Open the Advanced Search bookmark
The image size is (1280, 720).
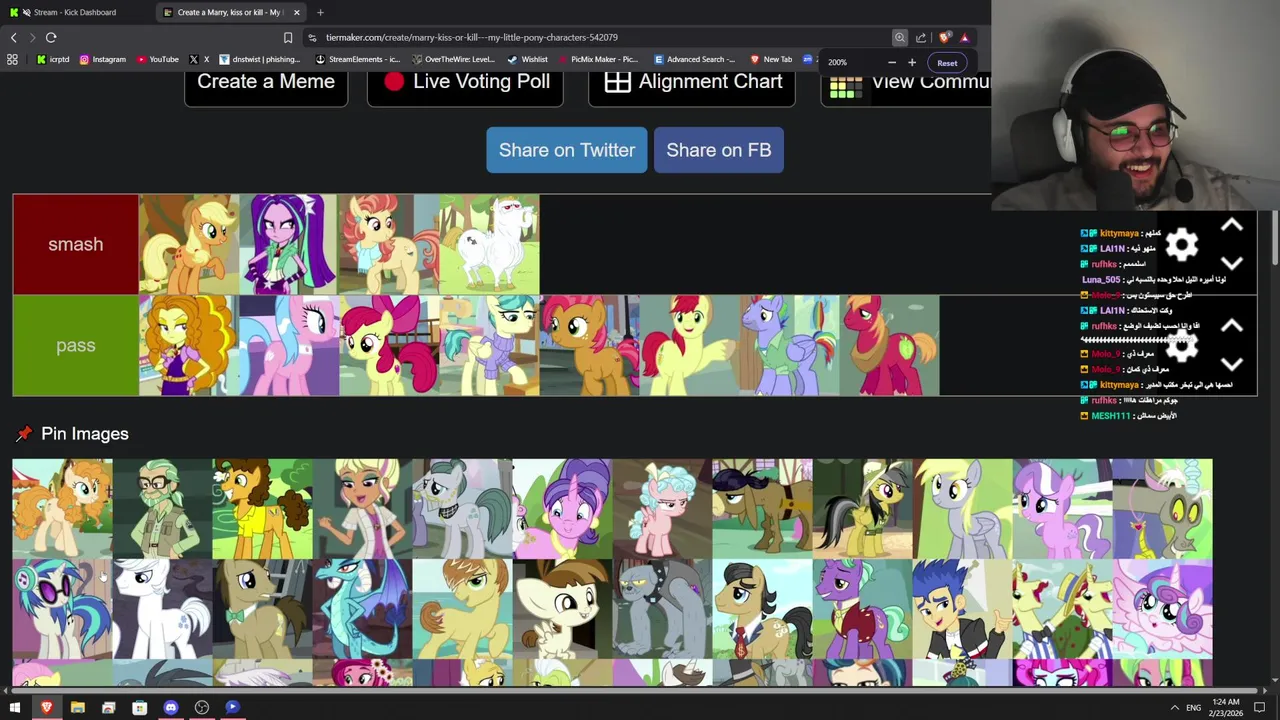[x=694, y=59]
